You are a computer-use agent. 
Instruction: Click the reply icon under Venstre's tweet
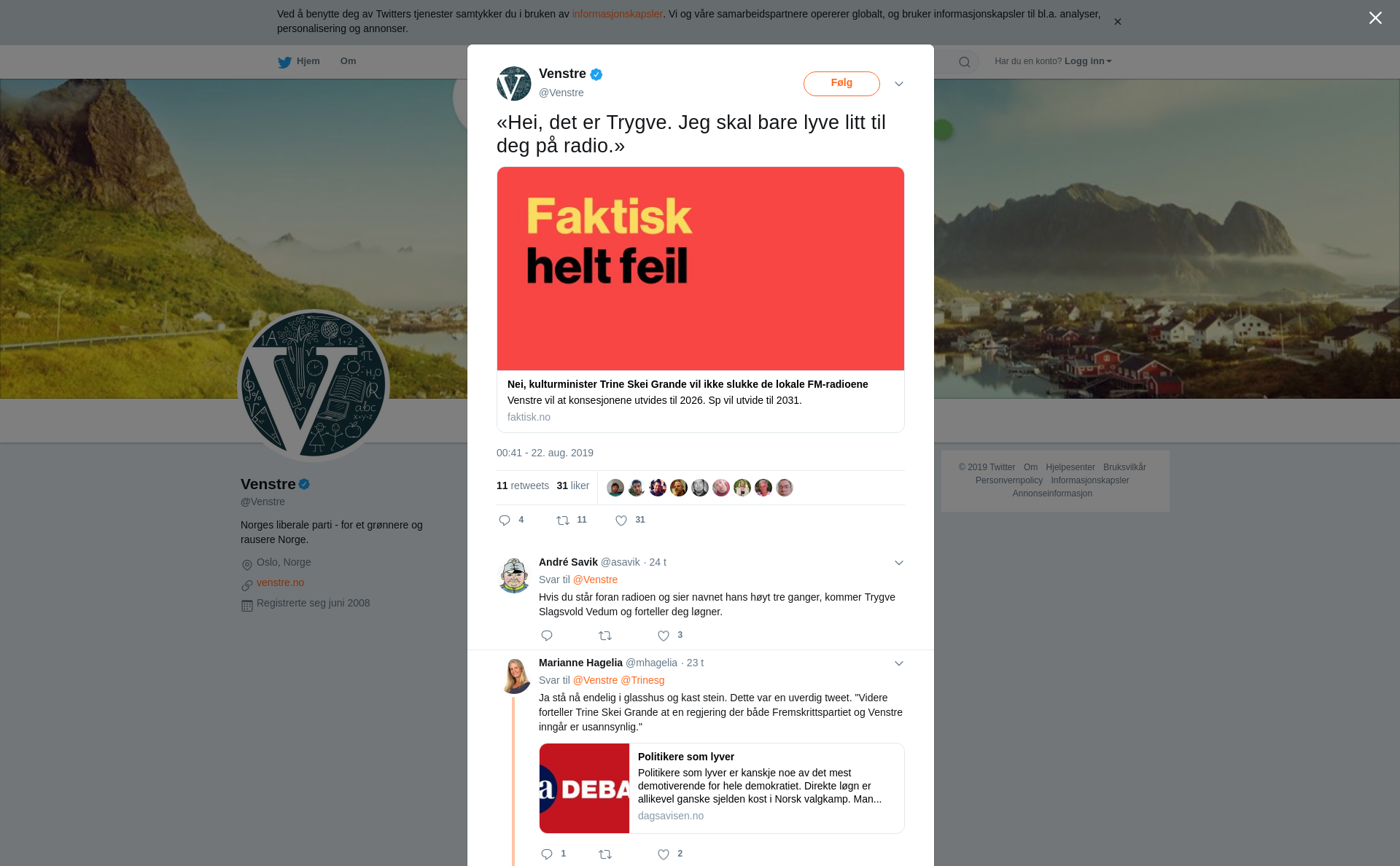pyautogui.click(x=505, y=520)
